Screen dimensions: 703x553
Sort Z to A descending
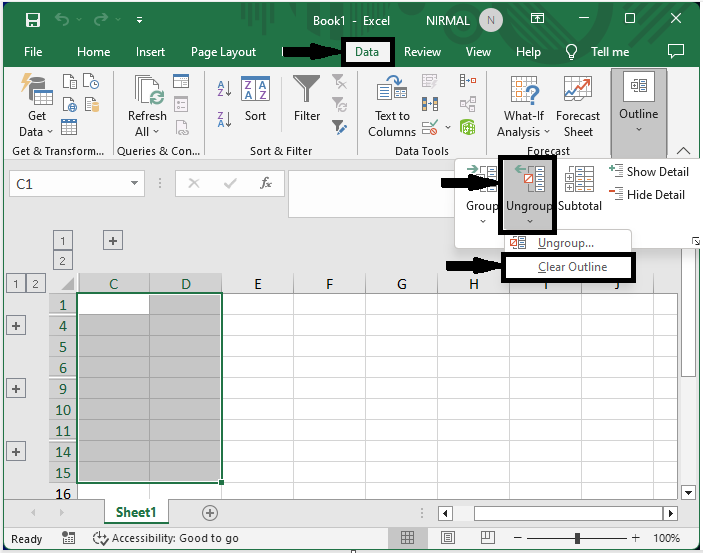point(224,119)
